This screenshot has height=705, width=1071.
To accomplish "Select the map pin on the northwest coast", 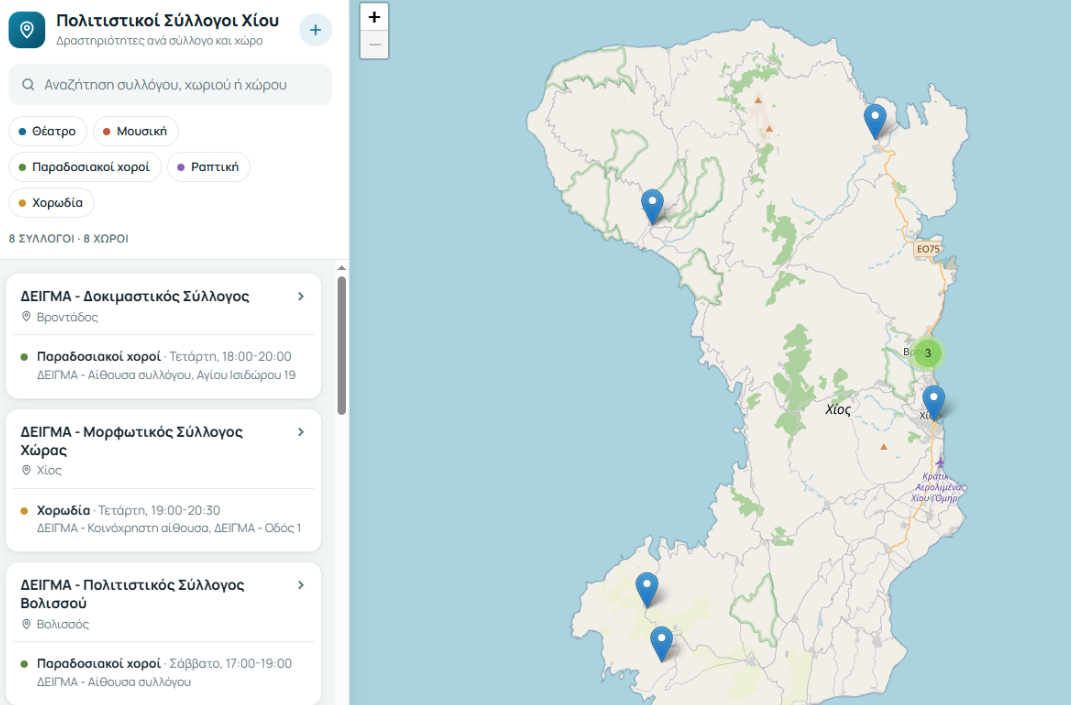I will pyautogui.click(x=652, y=206).
